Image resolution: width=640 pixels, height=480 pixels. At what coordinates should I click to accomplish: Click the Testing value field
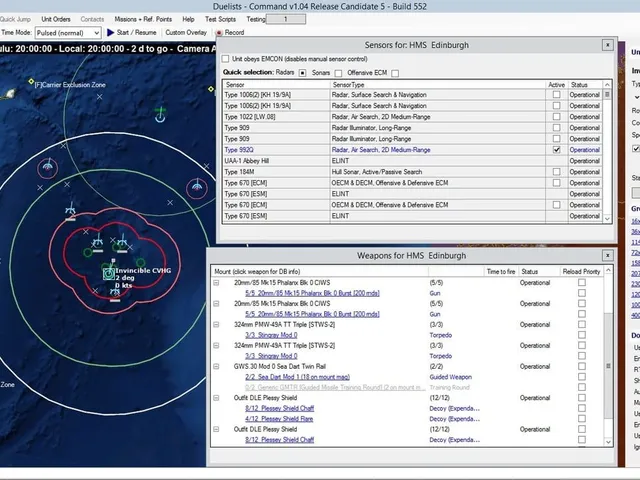coord(286,19)
